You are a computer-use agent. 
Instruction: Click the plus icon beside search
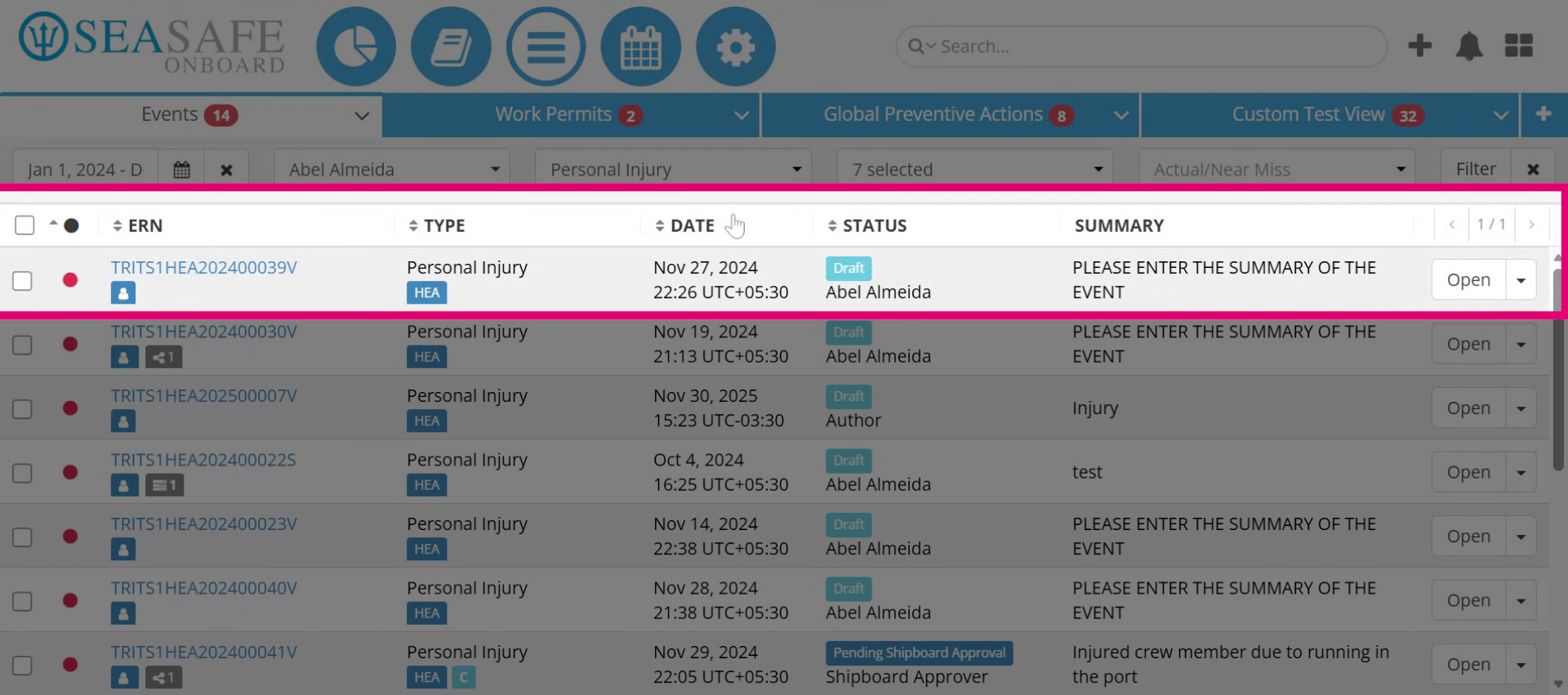tap(1419, 46)
